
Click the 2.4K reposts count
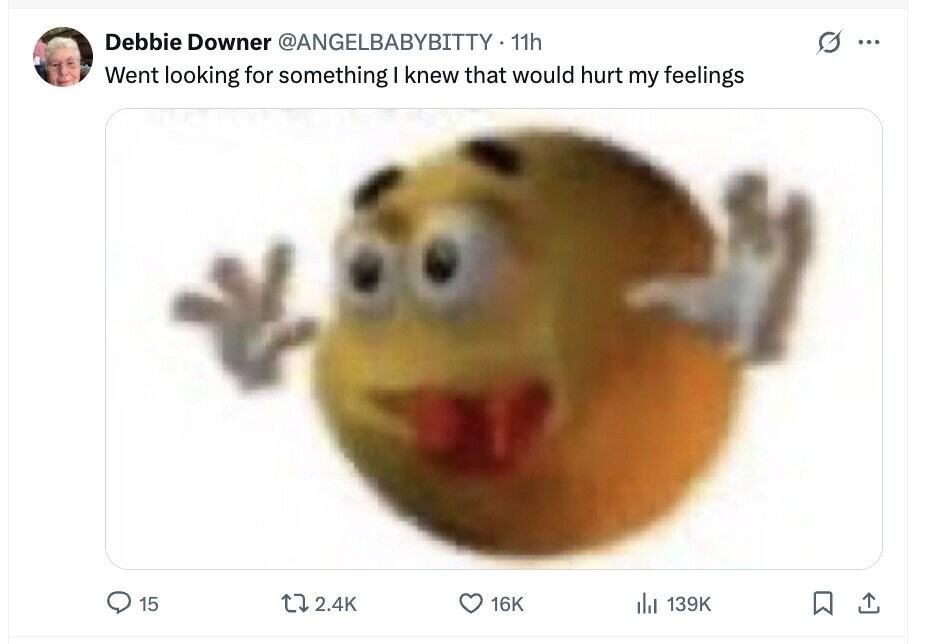coord(336,604)
